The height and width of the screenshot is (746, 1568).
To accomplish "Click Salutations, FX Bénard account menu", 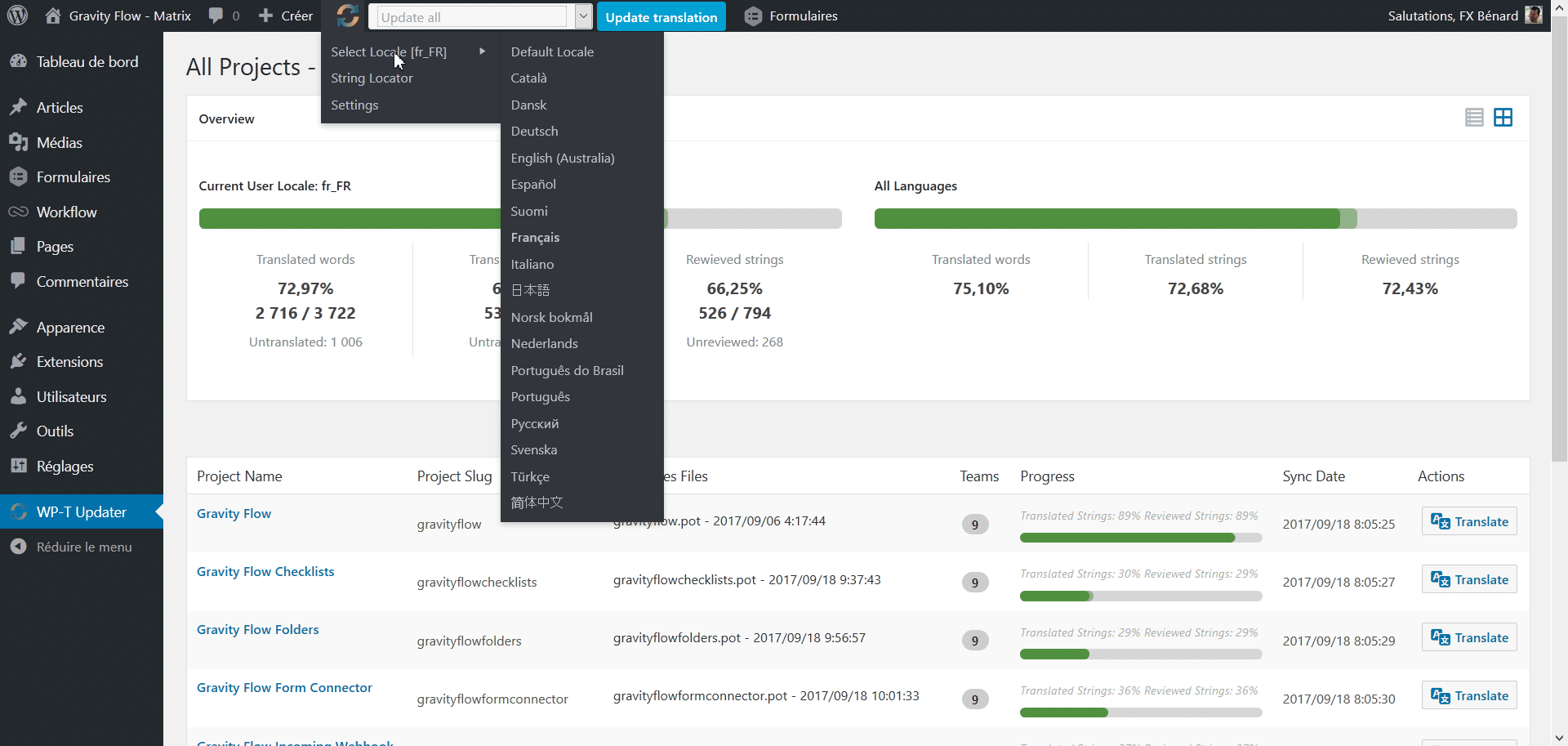I will coord(1464,16).
